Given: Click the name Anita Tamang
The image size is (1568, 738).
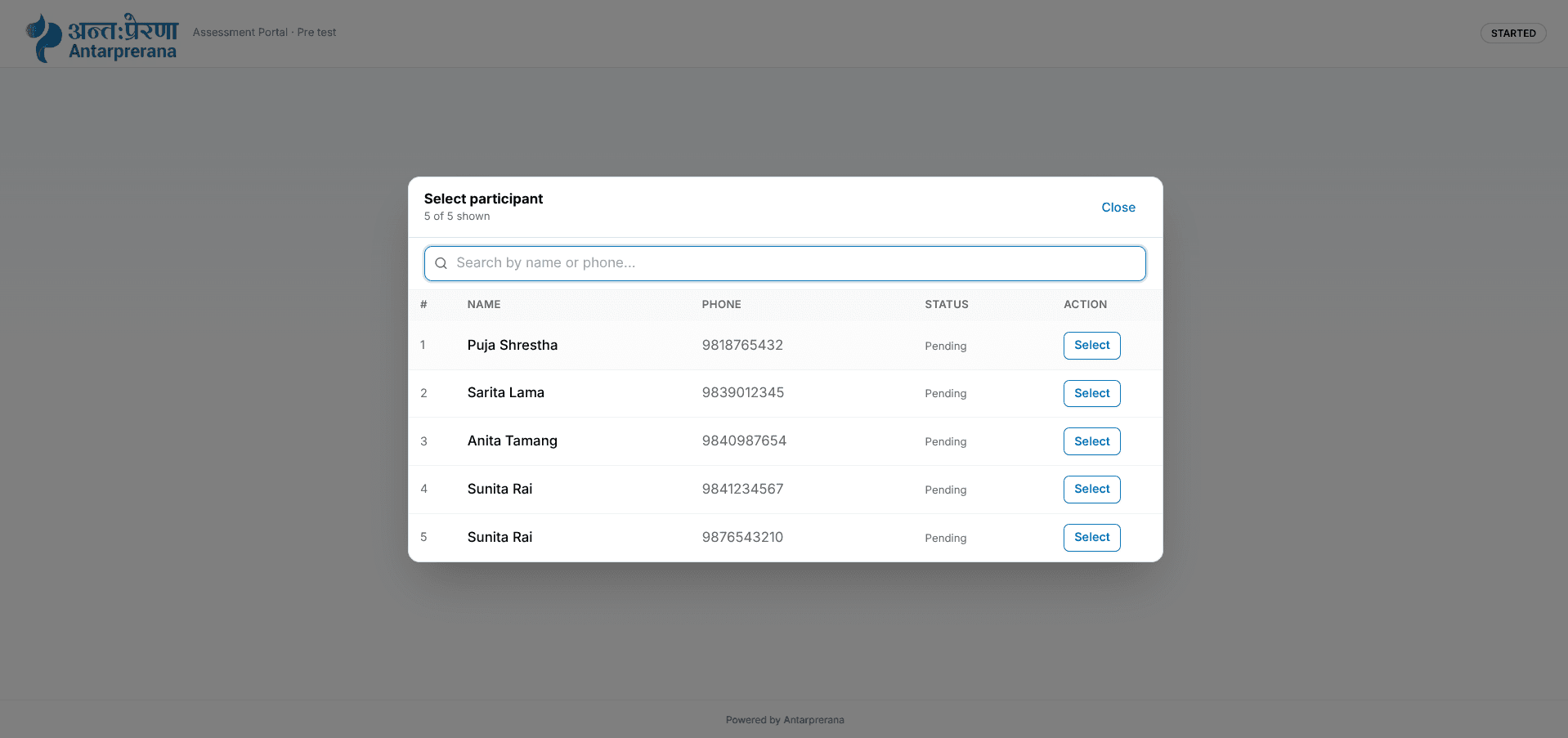Looking at the screenshot, I should point(513,441).
